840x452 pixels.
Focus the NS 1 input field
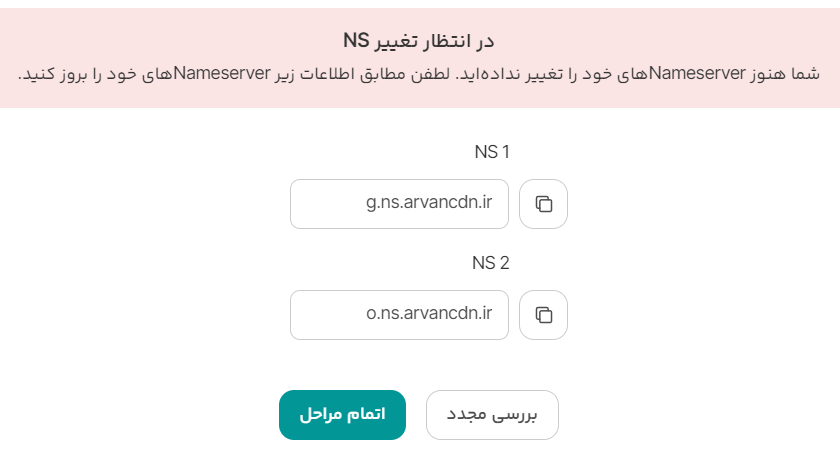coord(399,204)
